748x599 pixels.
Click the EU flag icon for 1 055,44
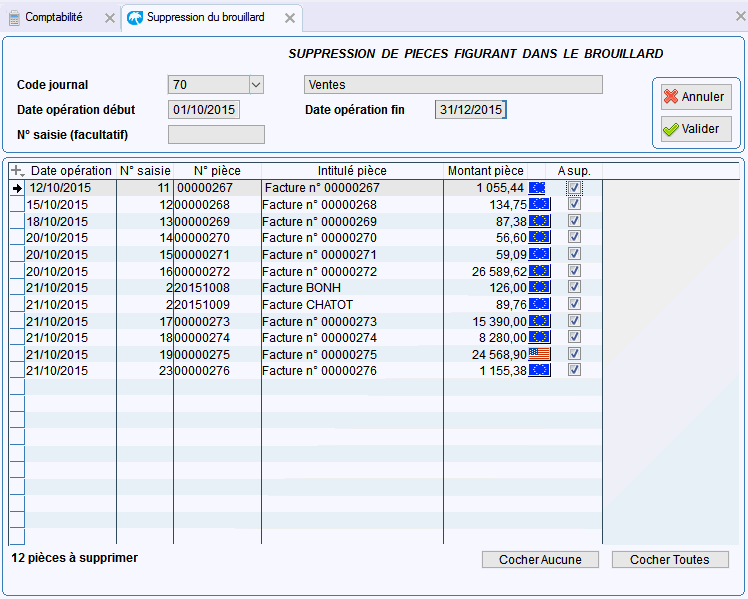[x=537, y=188]
